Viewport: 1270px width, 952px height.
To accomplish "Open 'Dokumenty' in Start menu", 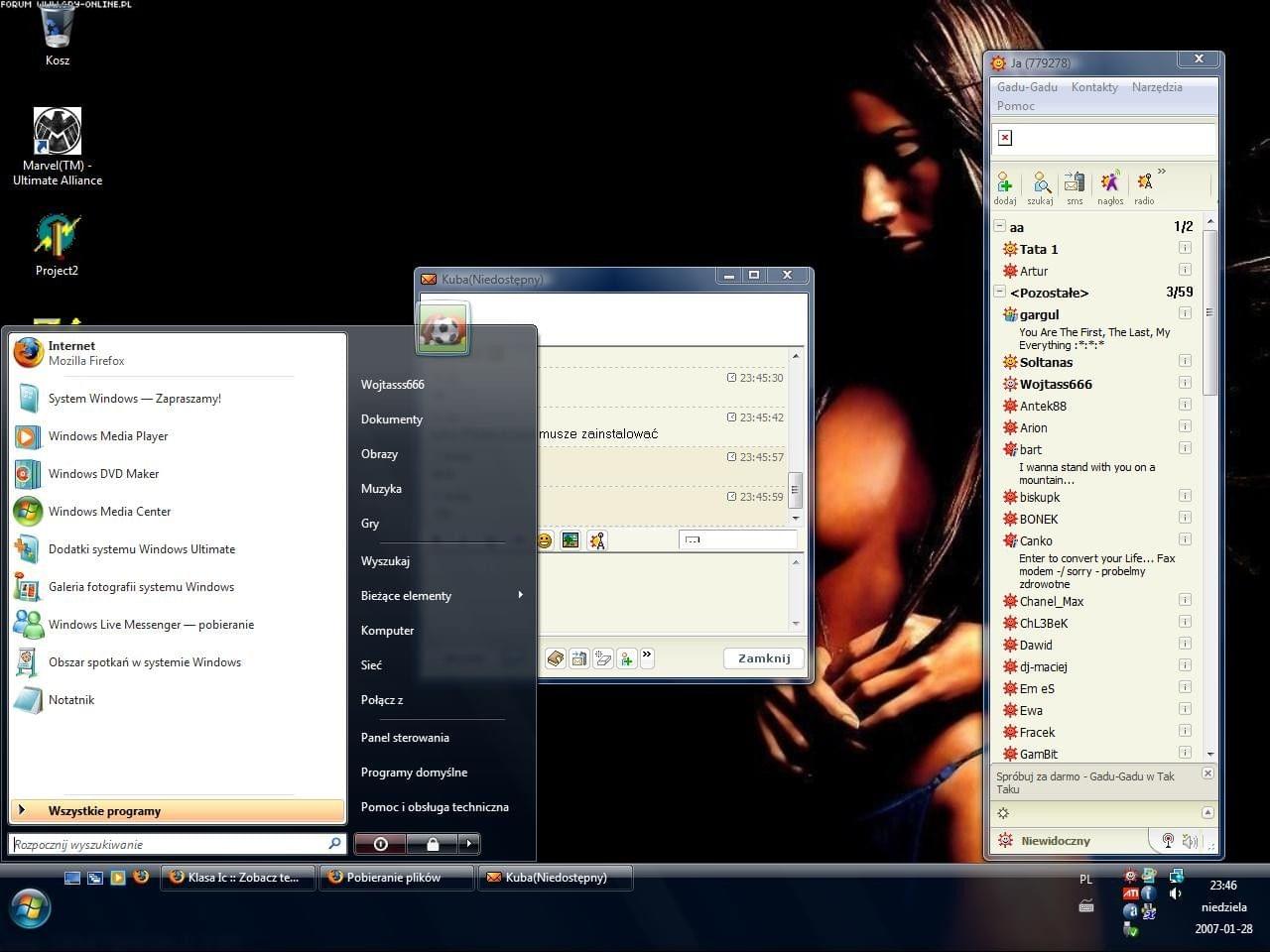I will coord(392,419).
